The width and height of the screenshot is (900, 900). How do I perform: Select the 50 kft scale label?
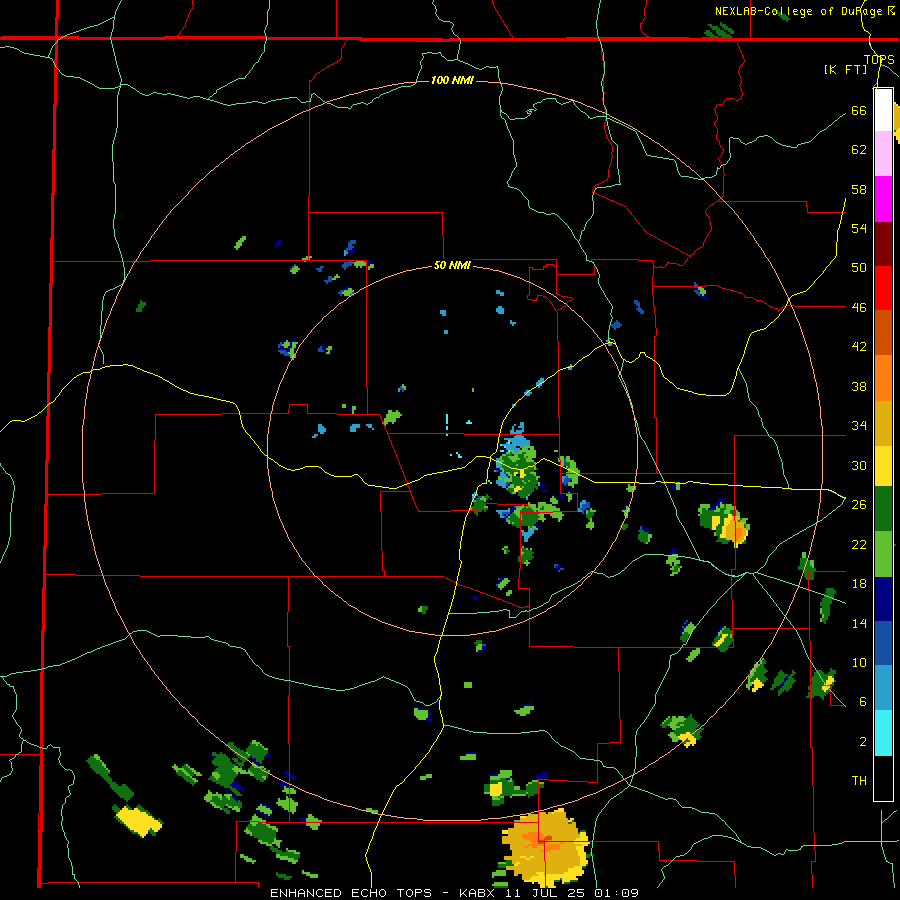click(x=859, y=267)
